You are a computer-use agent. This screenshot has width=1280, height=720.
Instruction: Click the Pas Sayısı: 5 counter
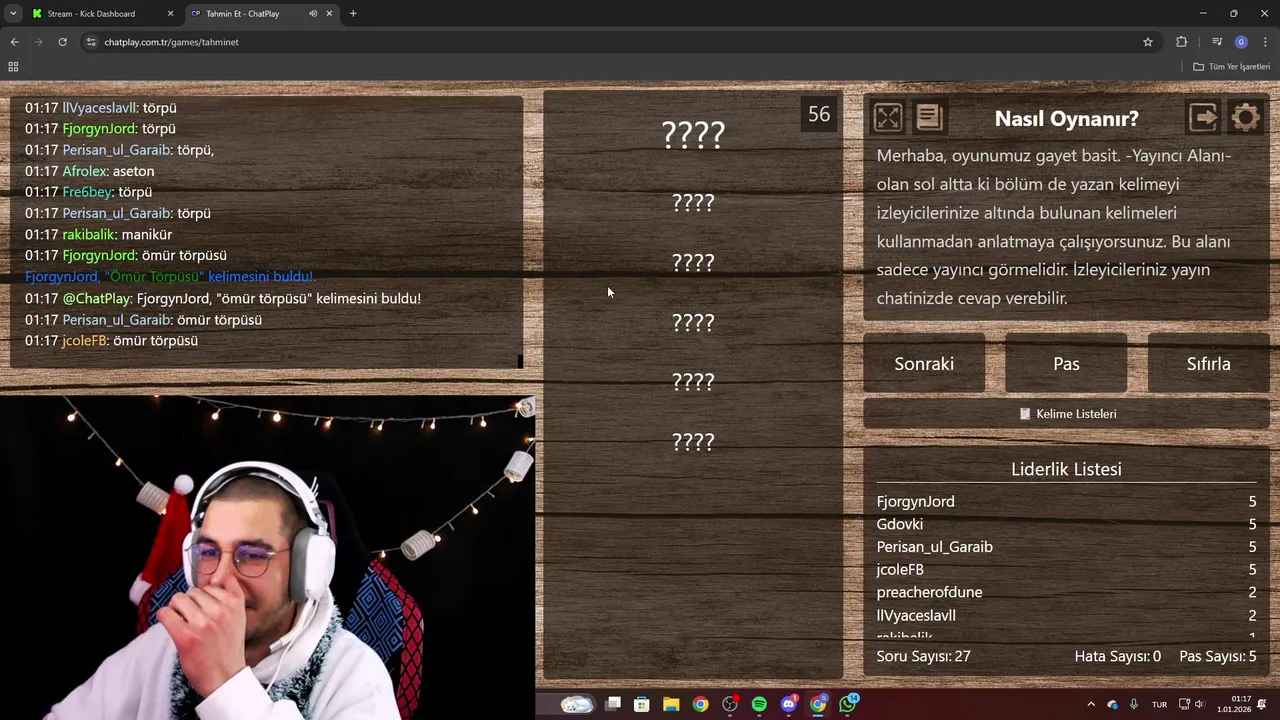(x=1218, y=656)
